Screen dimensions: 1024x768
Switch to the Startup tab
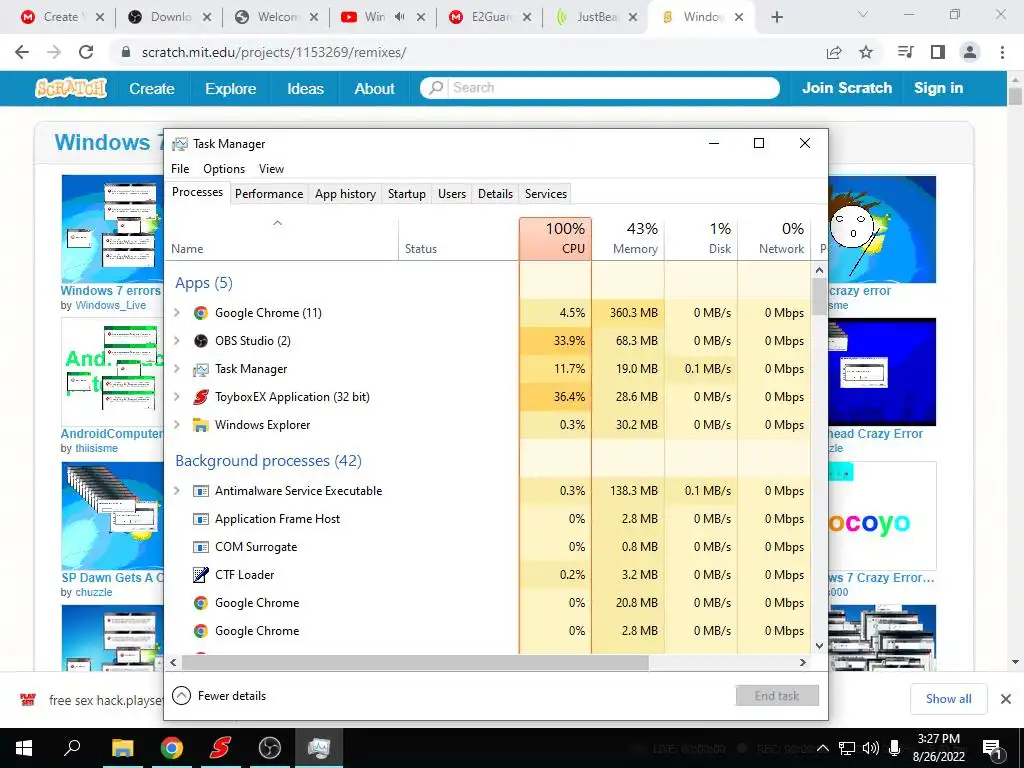point(407,194)
